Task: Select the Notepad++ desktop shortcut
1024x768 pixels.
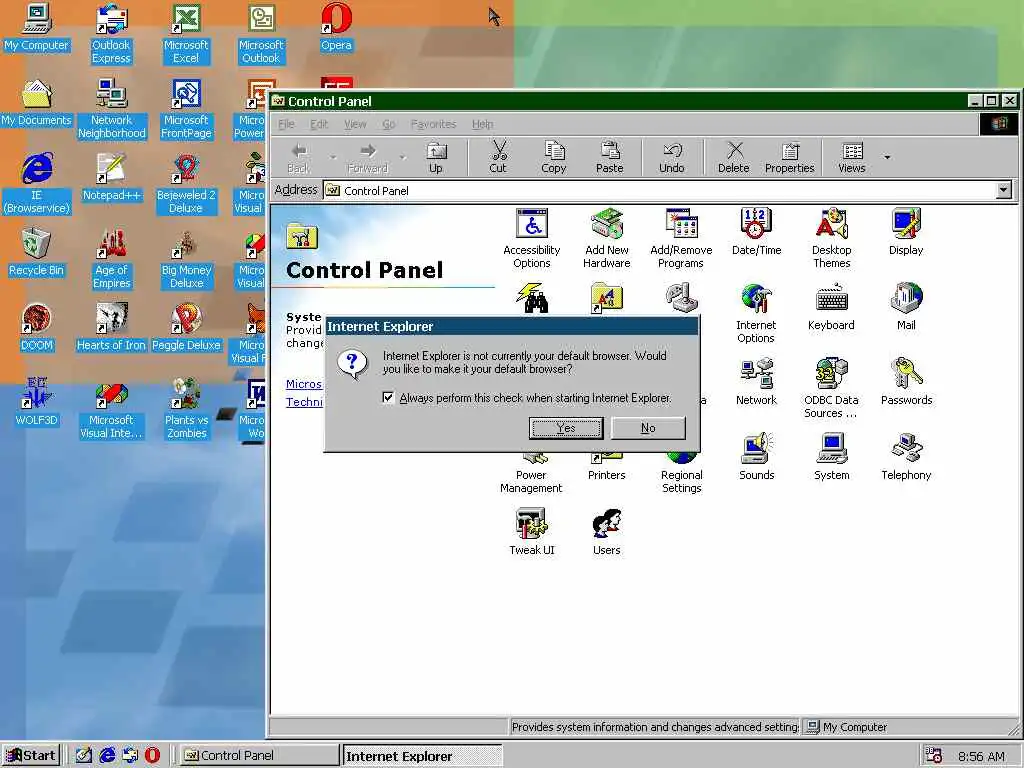Action: click(111, 178)
